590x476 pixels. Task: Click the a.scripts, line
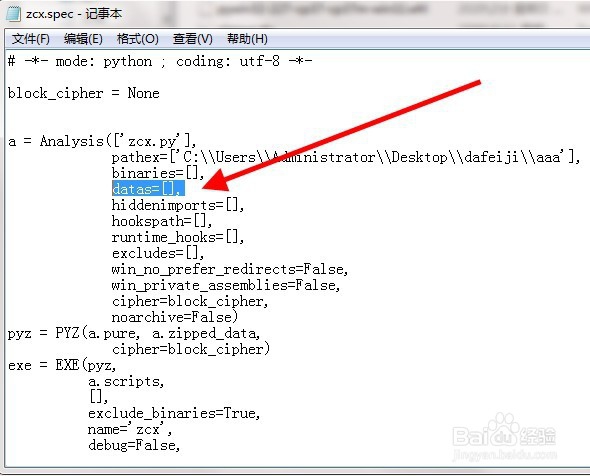tap(126, 382)
